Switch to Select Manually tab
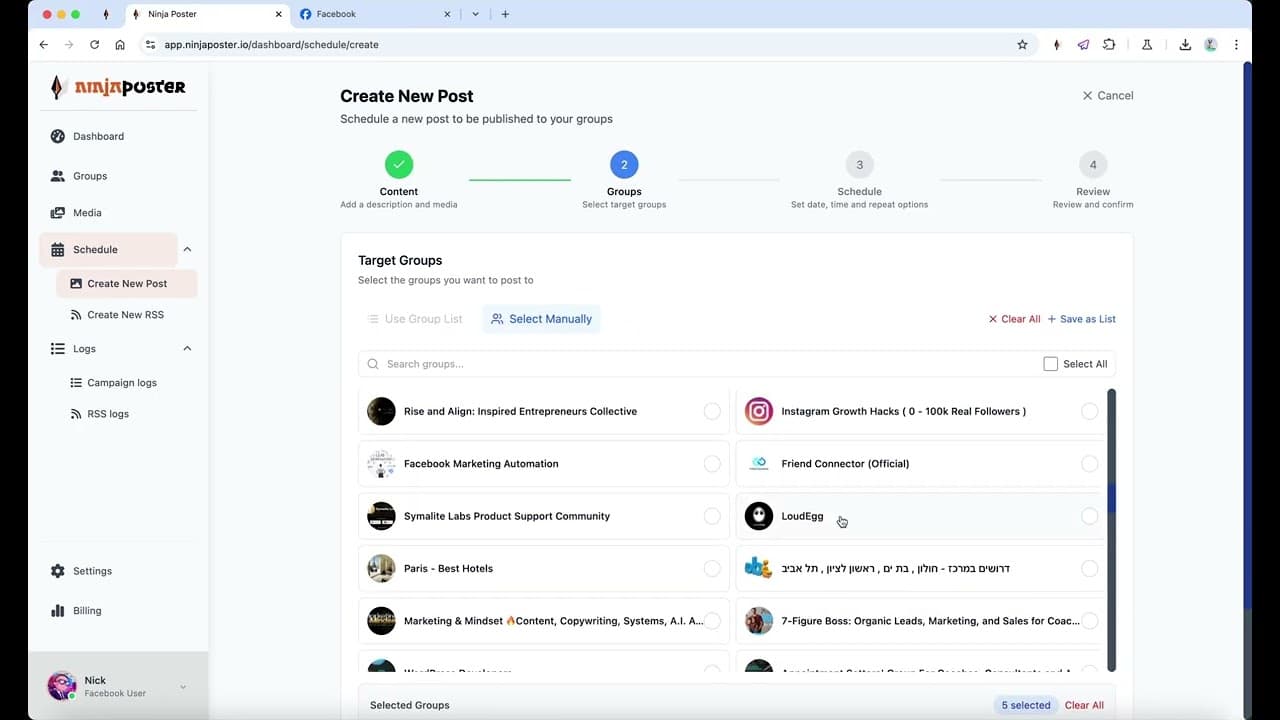Image resolution: width=1280 pixels, height=720 pixels. point(541,319)
